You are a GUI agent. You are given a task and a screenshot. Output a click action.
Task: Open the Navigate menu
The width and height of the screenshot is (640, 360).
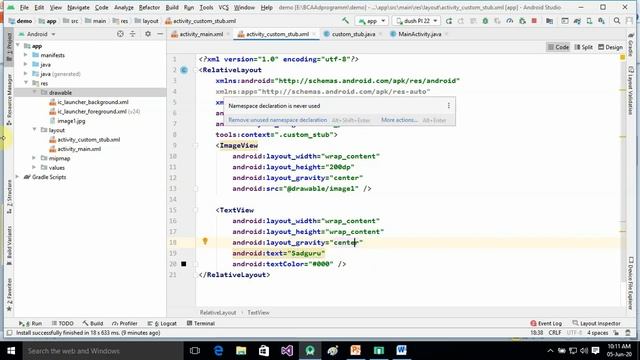[x=78, y=7]
